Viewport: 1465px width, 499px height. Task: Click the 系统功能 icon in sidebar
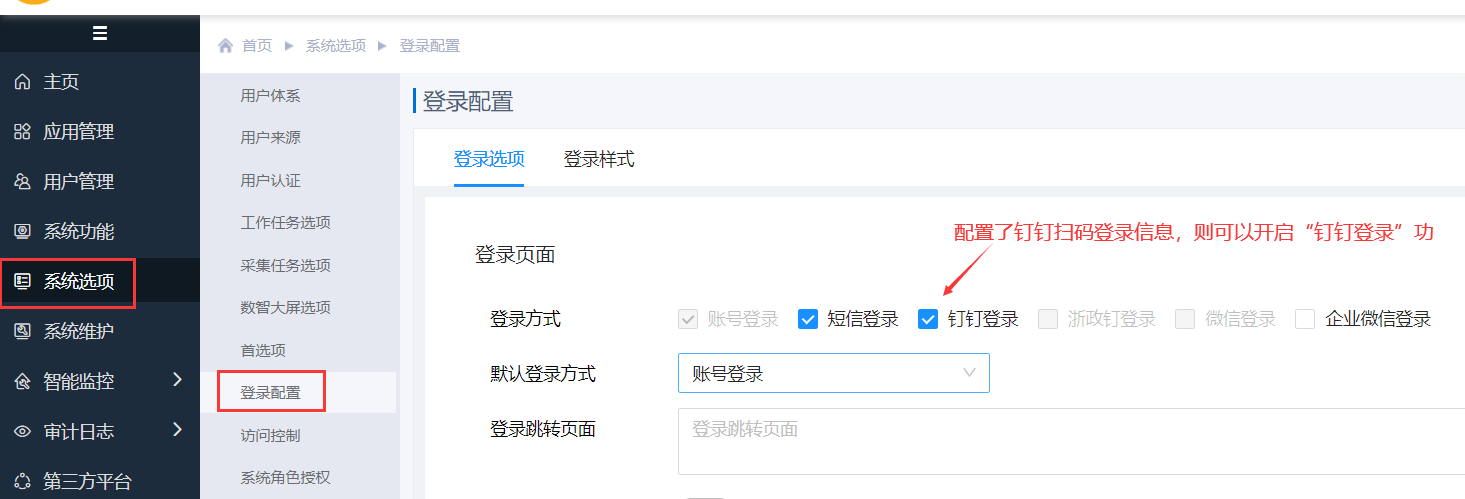[22, 232]
